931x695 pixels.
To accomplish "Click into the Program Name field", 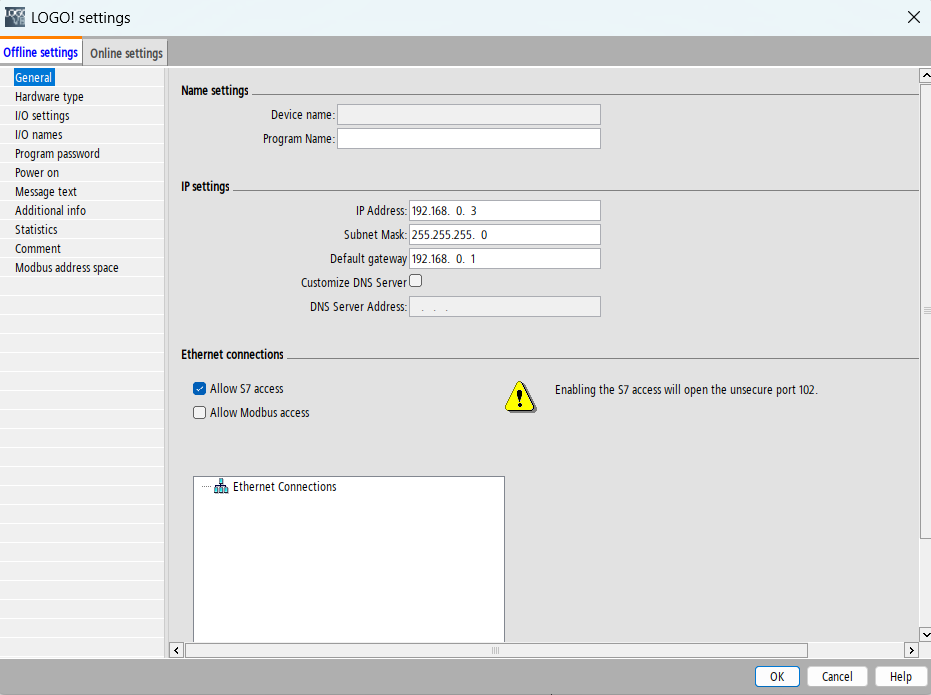I will coord(468,139).
